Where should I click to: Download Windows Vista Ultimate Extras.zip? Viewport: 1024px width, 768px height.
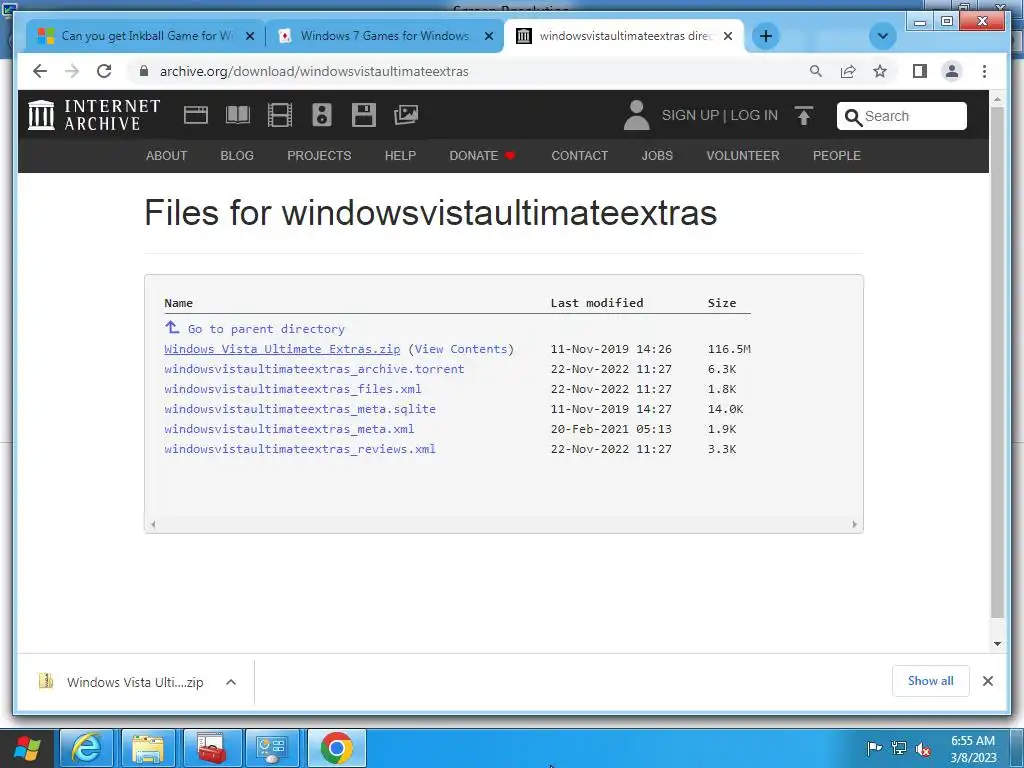click(282, 349)
